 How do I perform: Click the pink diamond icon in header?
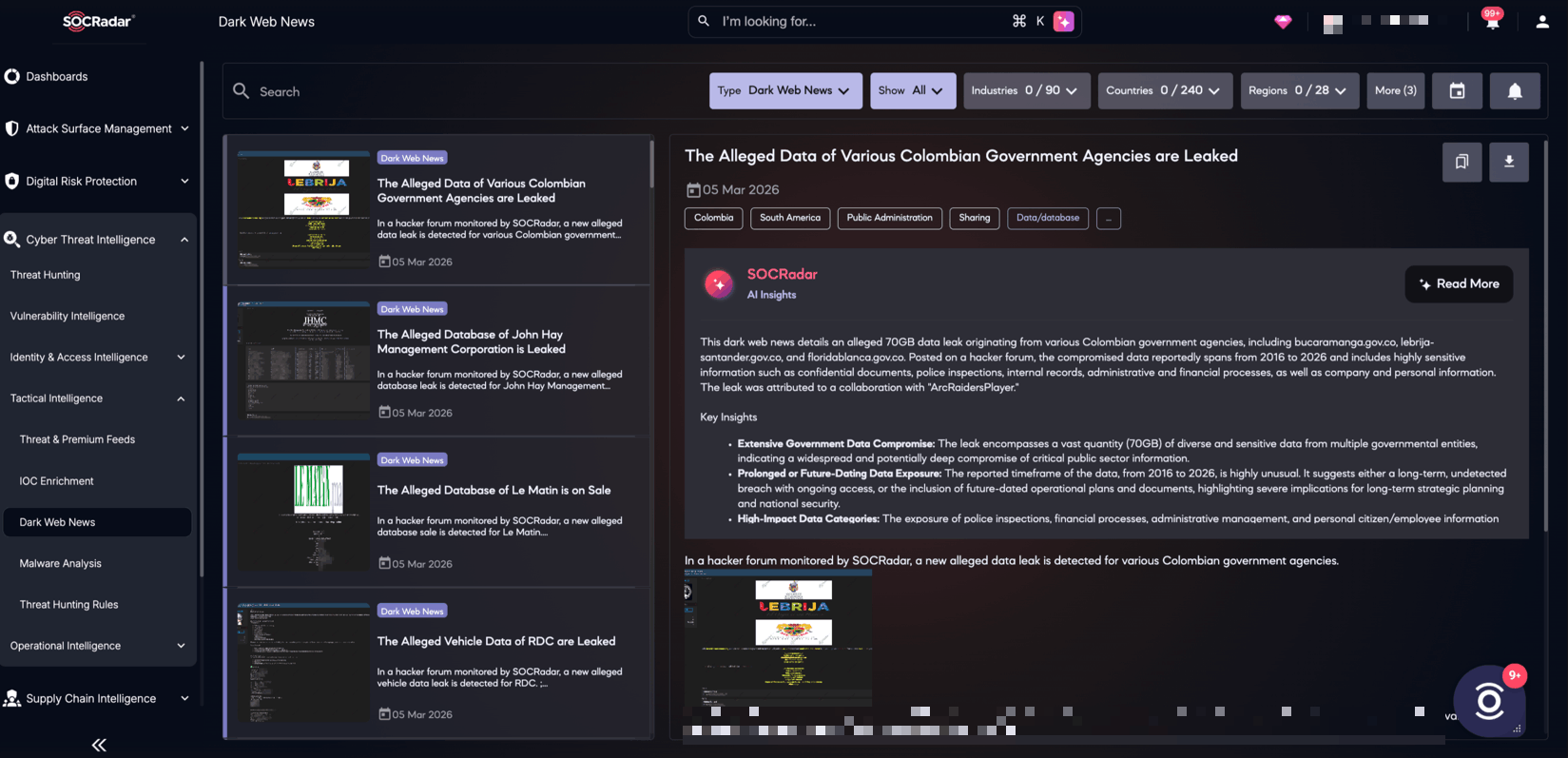(x=1283, y=22)
